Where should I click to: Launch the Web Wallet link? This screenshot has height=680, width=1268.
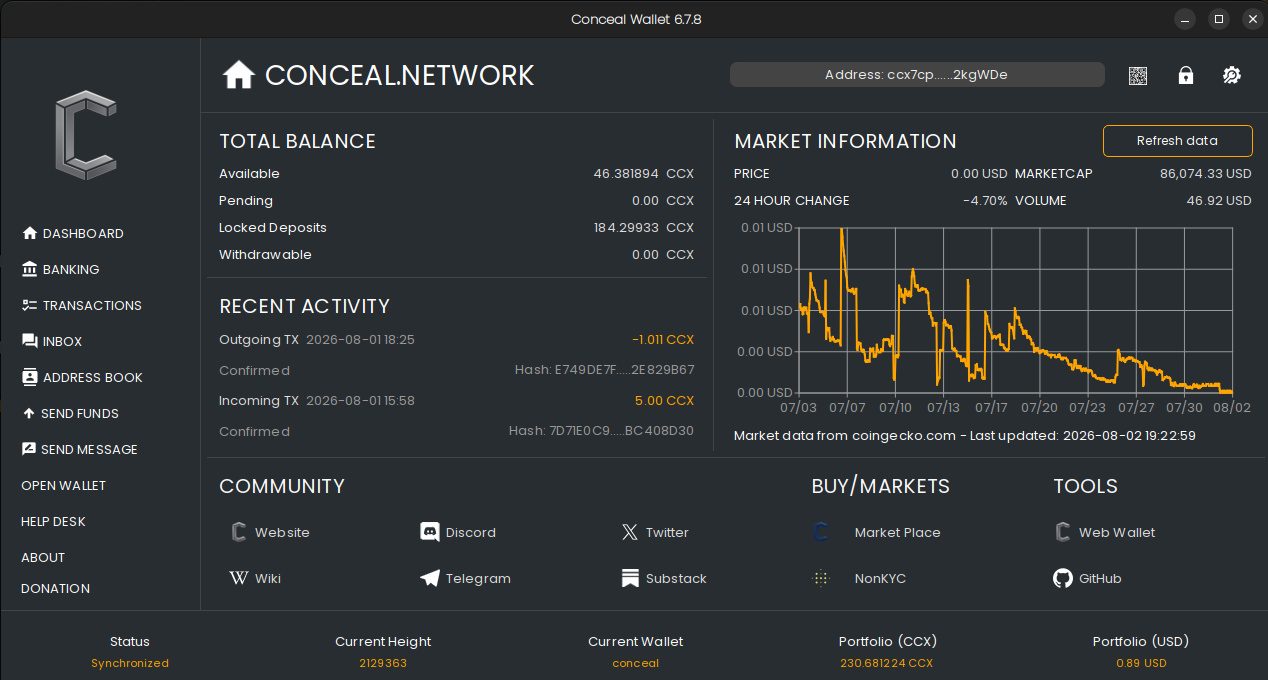click(1117, 532)
